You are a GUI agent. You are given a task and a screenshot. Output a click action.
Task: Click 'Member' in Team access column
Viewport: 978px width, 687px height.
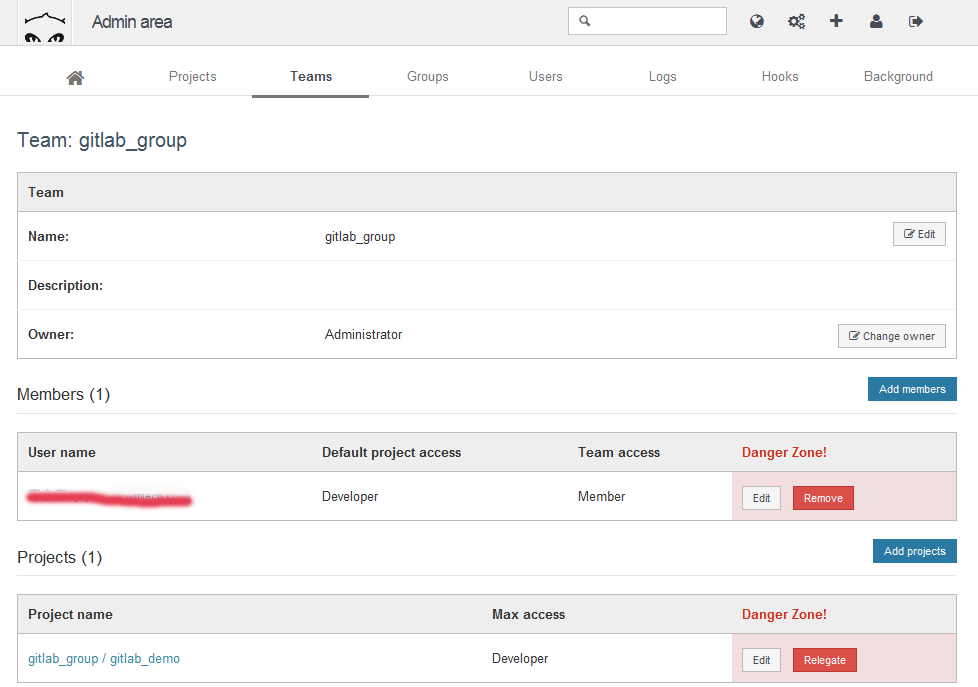coord(601,496)
